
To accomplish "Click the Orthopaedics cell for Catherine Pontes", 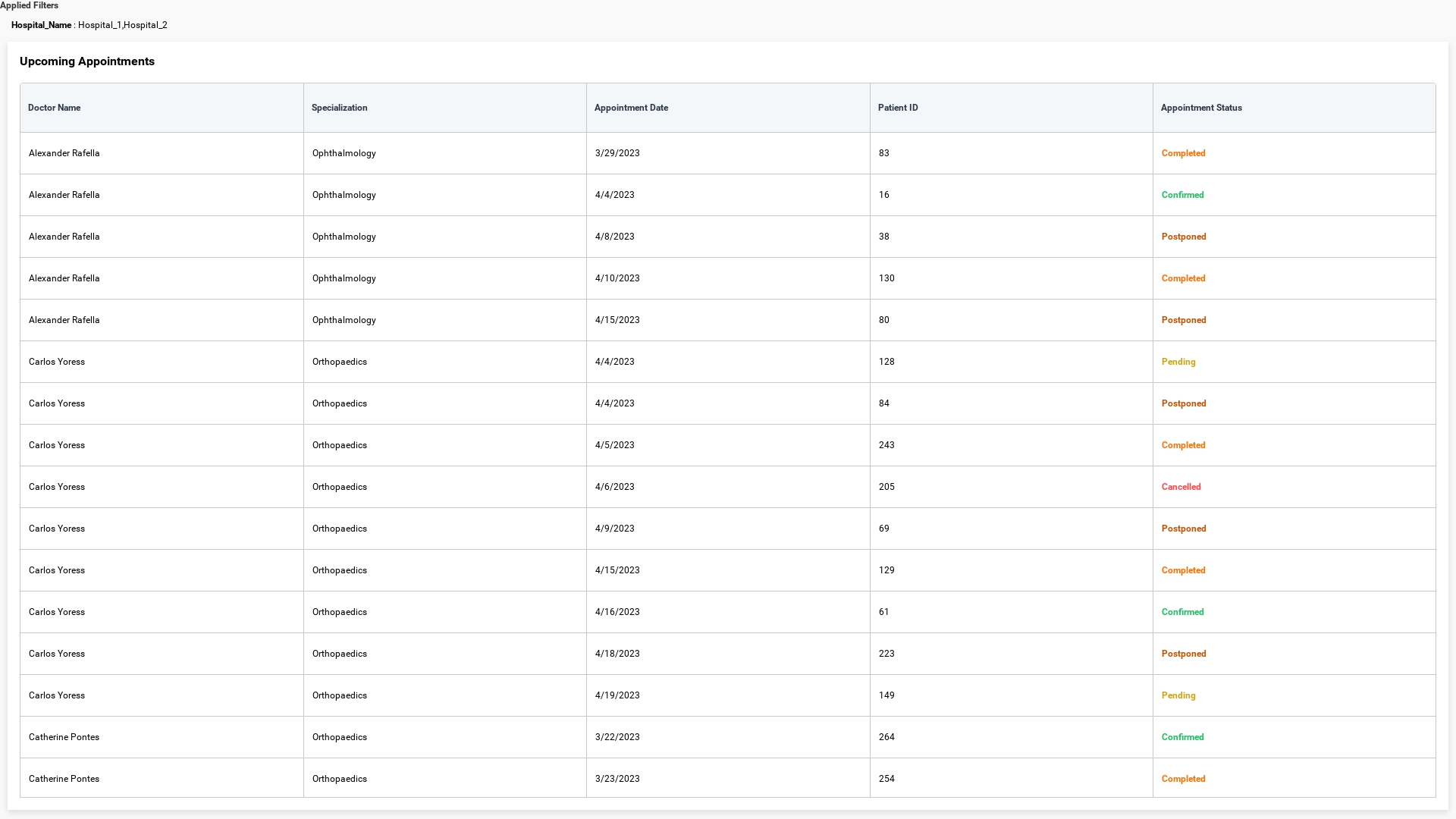I will 339,736.
